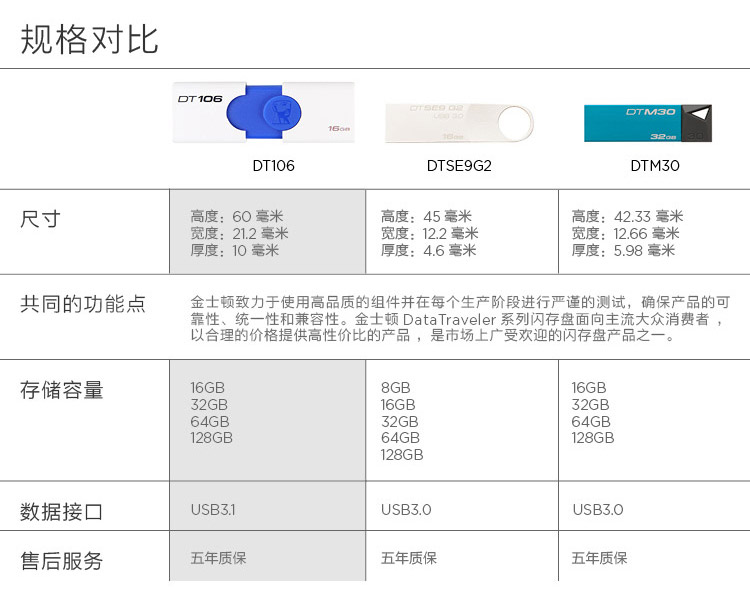Click the DT106 blue flash drive image
Screen dimensions: 750x613
[x=264, y=112]
